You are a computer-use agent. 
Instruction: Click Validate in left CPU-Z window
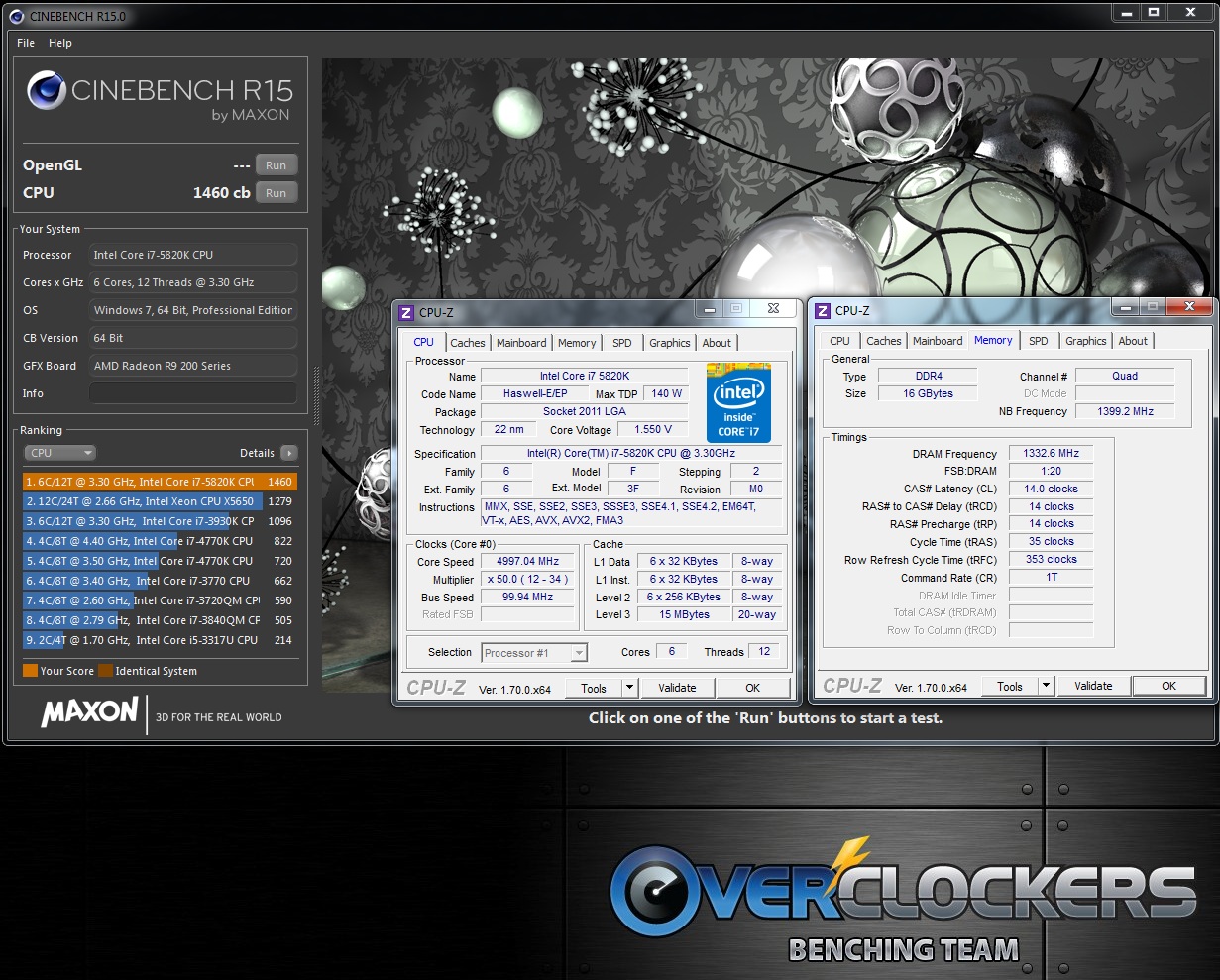coord(677,688)
